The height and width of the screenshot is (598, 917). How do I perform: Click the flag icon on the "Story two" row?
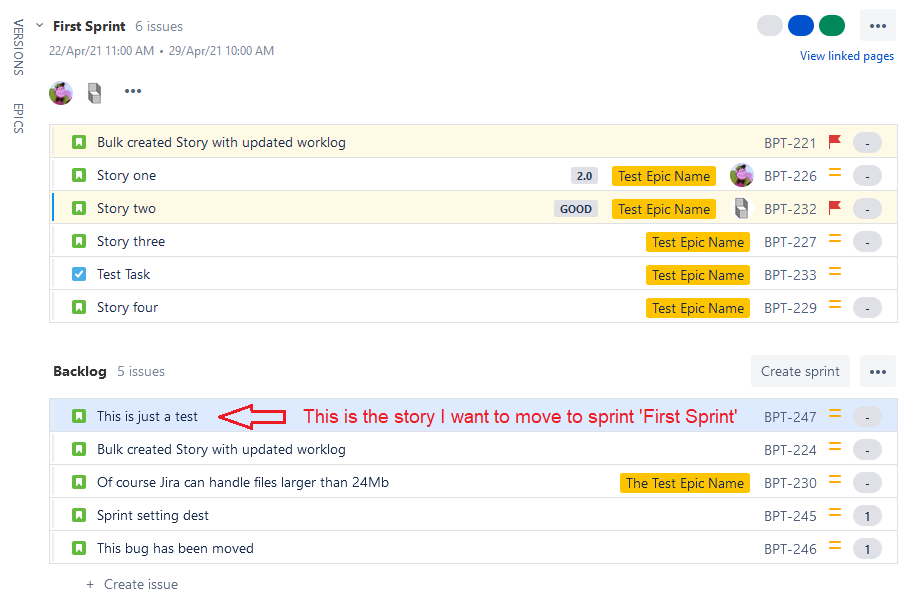click(x=837, y=208)
